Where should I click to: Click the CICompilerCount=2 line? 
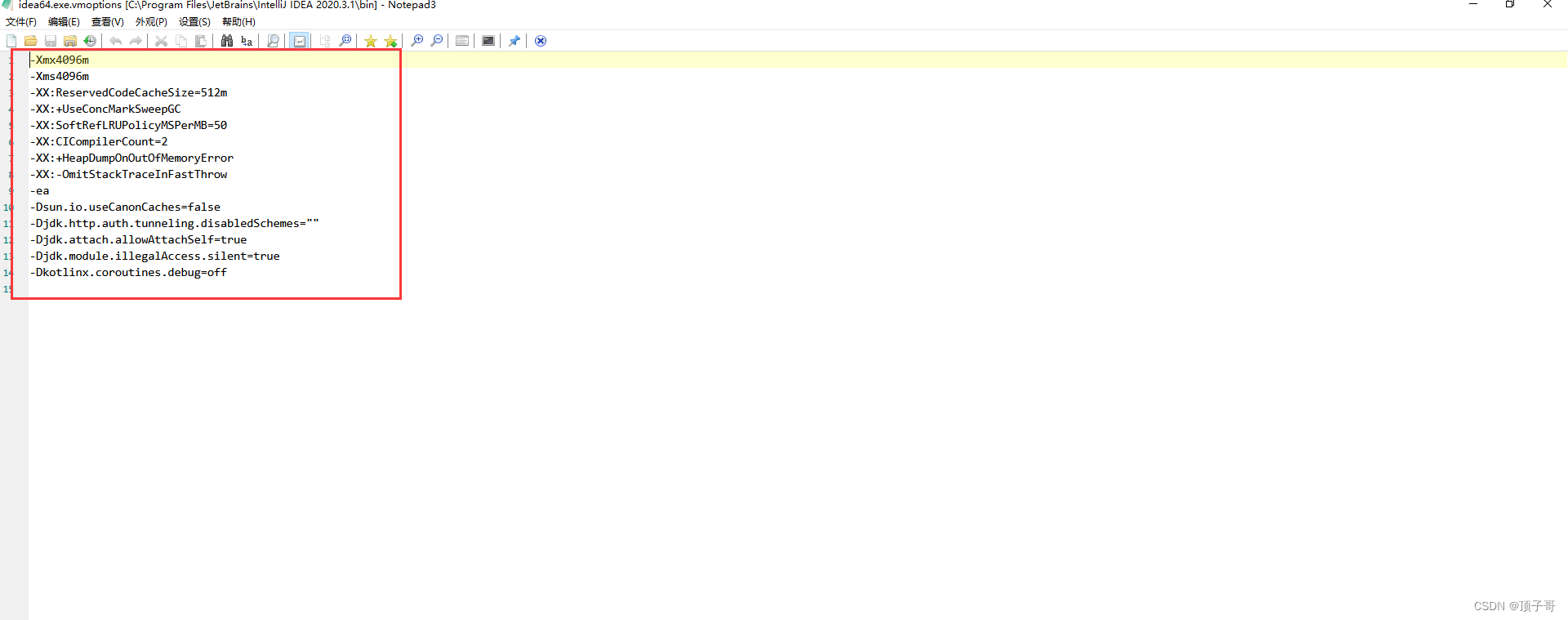[x=99, y=141]
